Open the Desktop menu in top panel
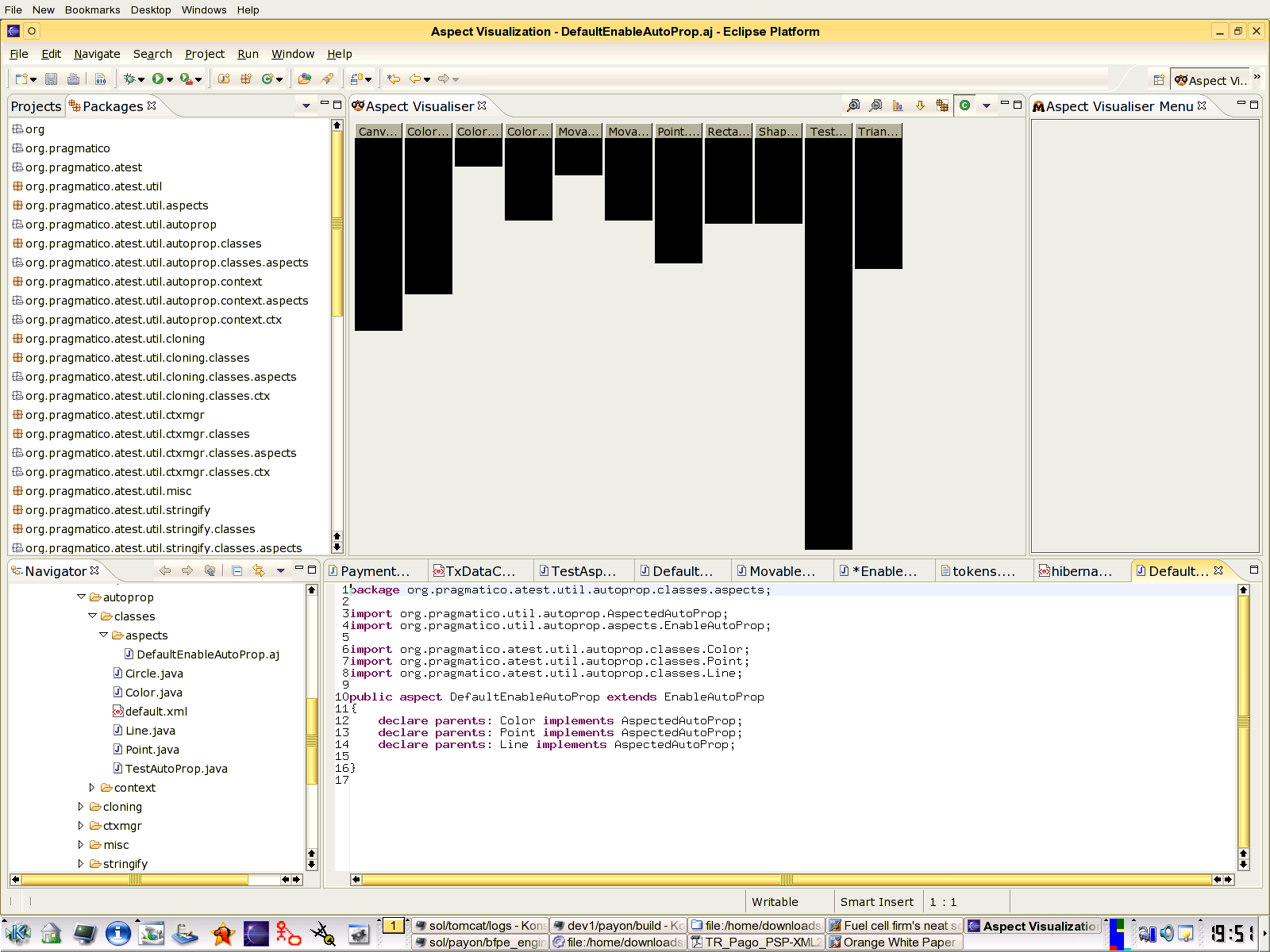 [151, 10]
